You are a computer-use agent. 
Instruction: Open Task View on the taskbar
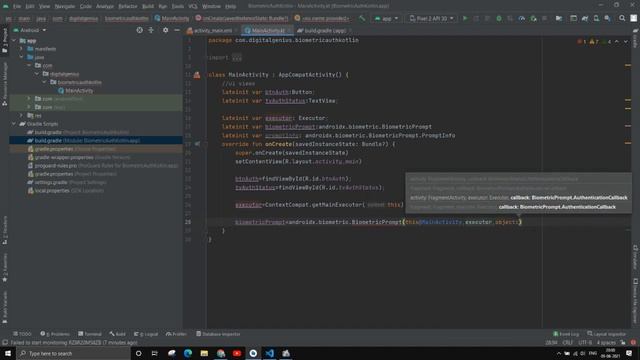(155, 353)
